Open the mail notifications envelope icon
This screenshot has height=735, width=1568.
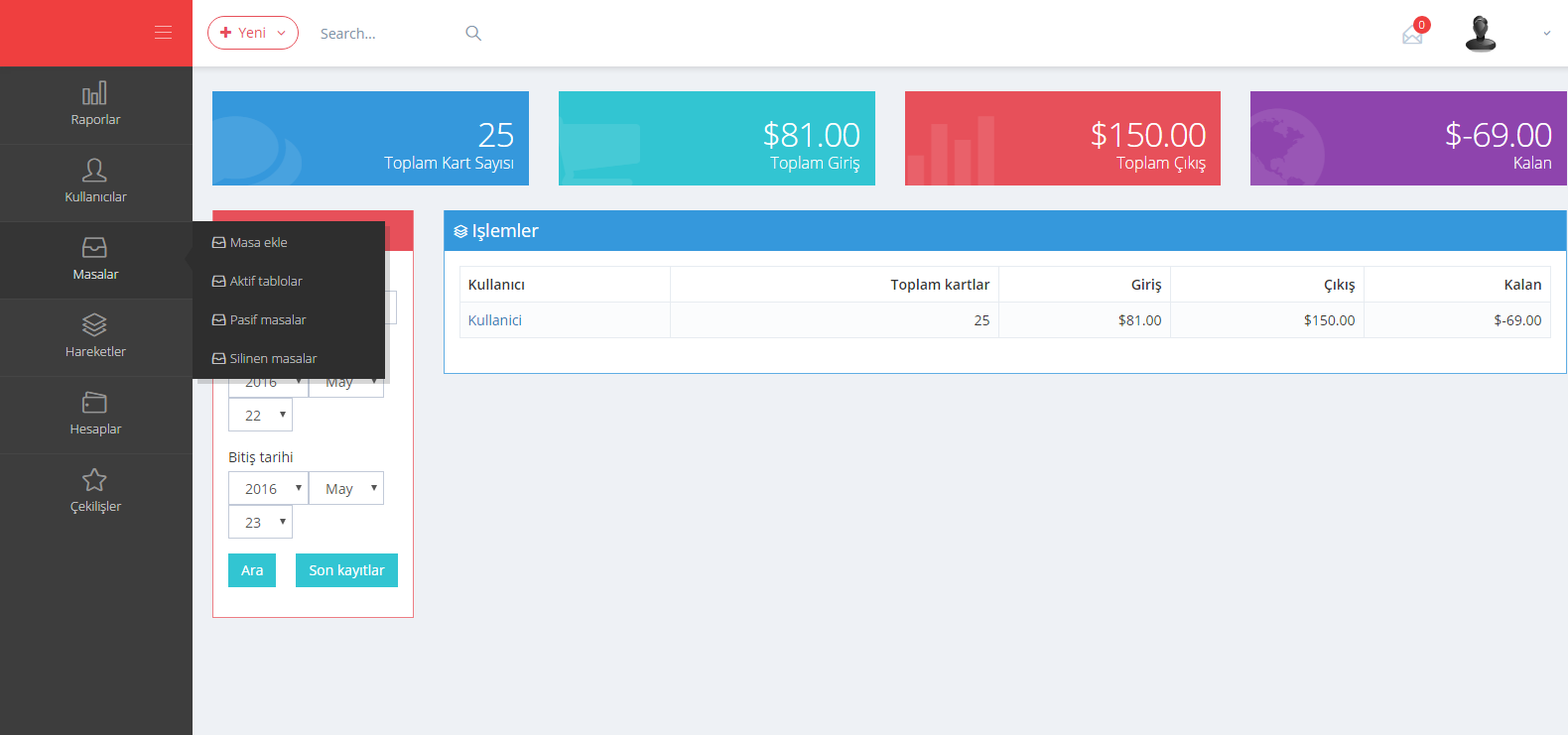[x=1412, y=36]
